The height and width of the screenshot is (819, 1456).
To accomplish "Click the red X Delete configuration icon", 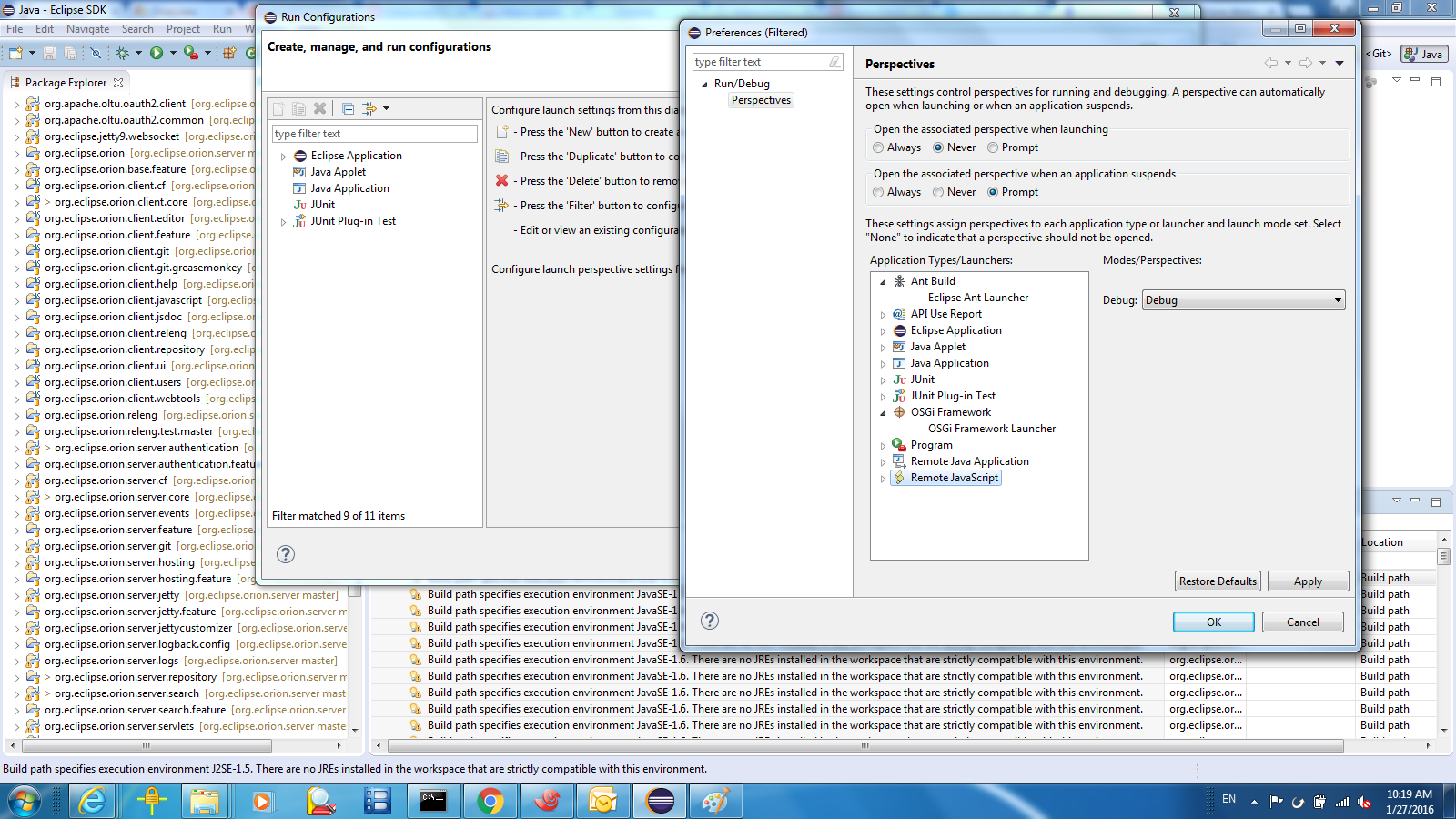I will click(x=319, y=108).
